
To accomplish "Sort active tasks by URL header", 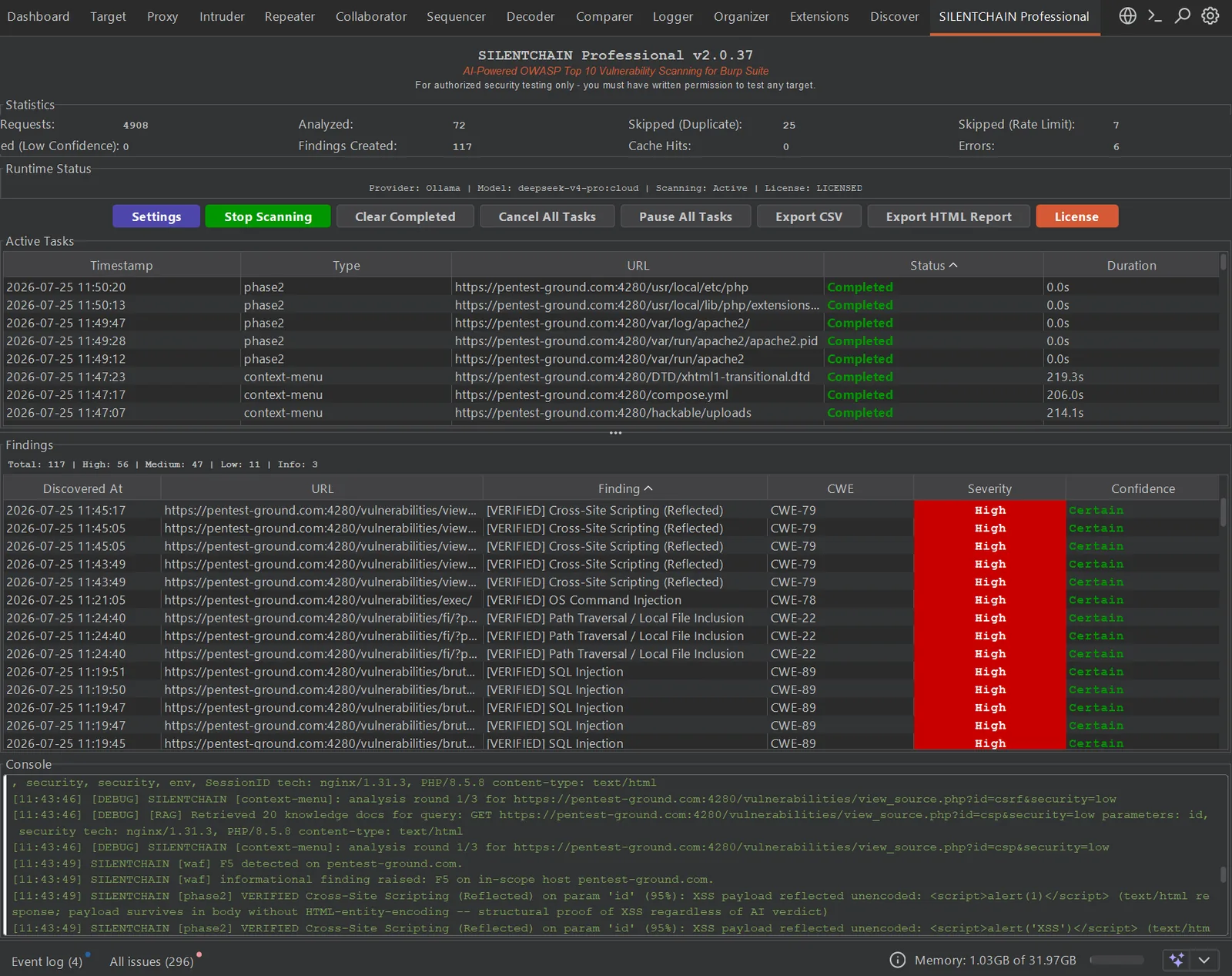I will (638, 265).
